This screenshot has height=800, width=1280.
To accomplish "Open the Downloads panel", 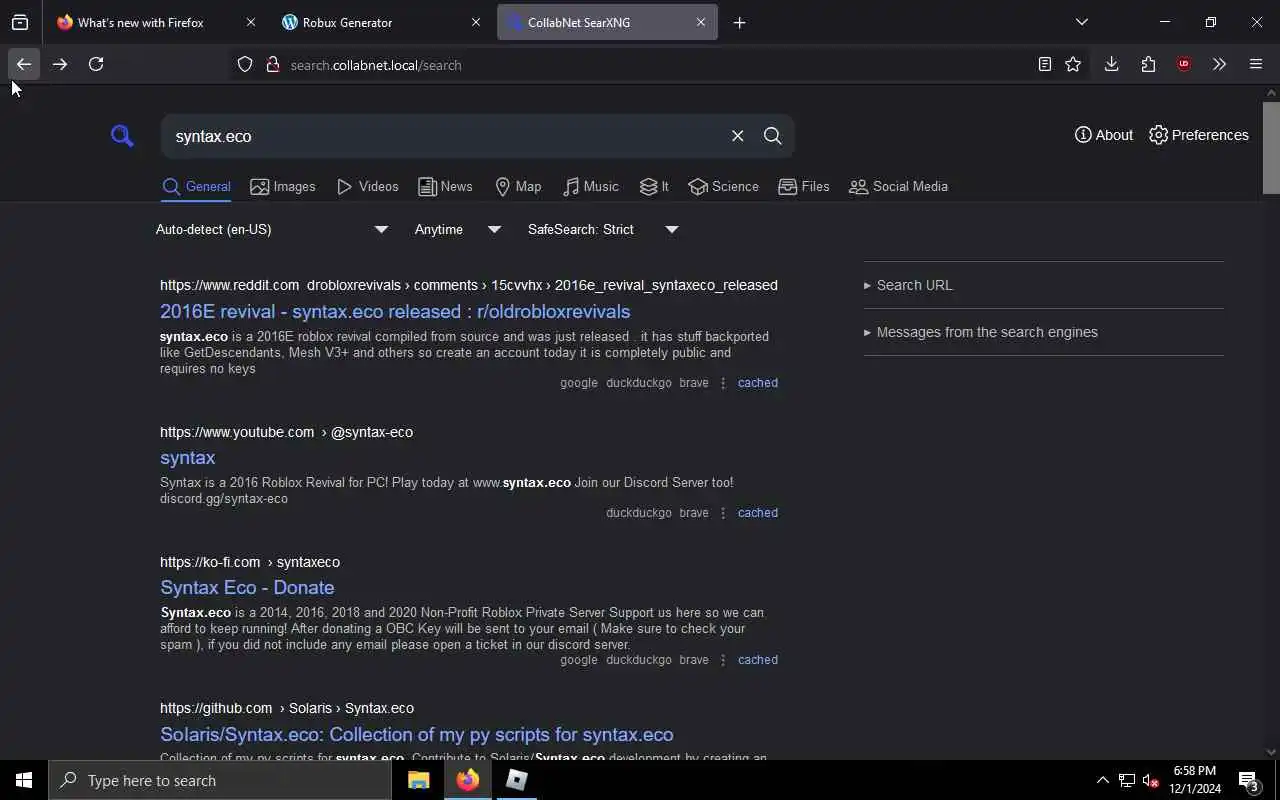I will pyautogui.click(x=1111, y=64).
